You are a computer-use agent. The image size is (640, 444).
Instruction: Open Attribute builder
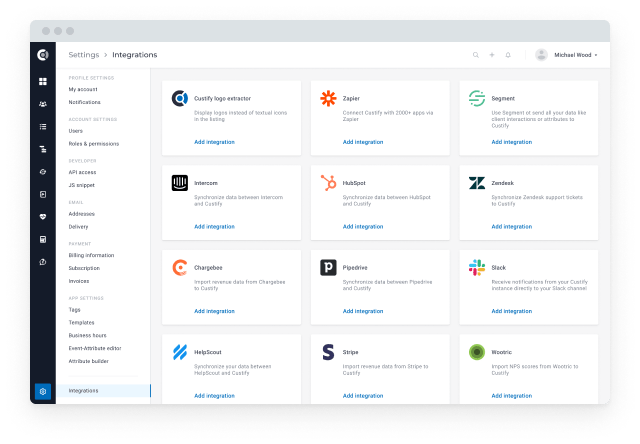tap(89, 361)
